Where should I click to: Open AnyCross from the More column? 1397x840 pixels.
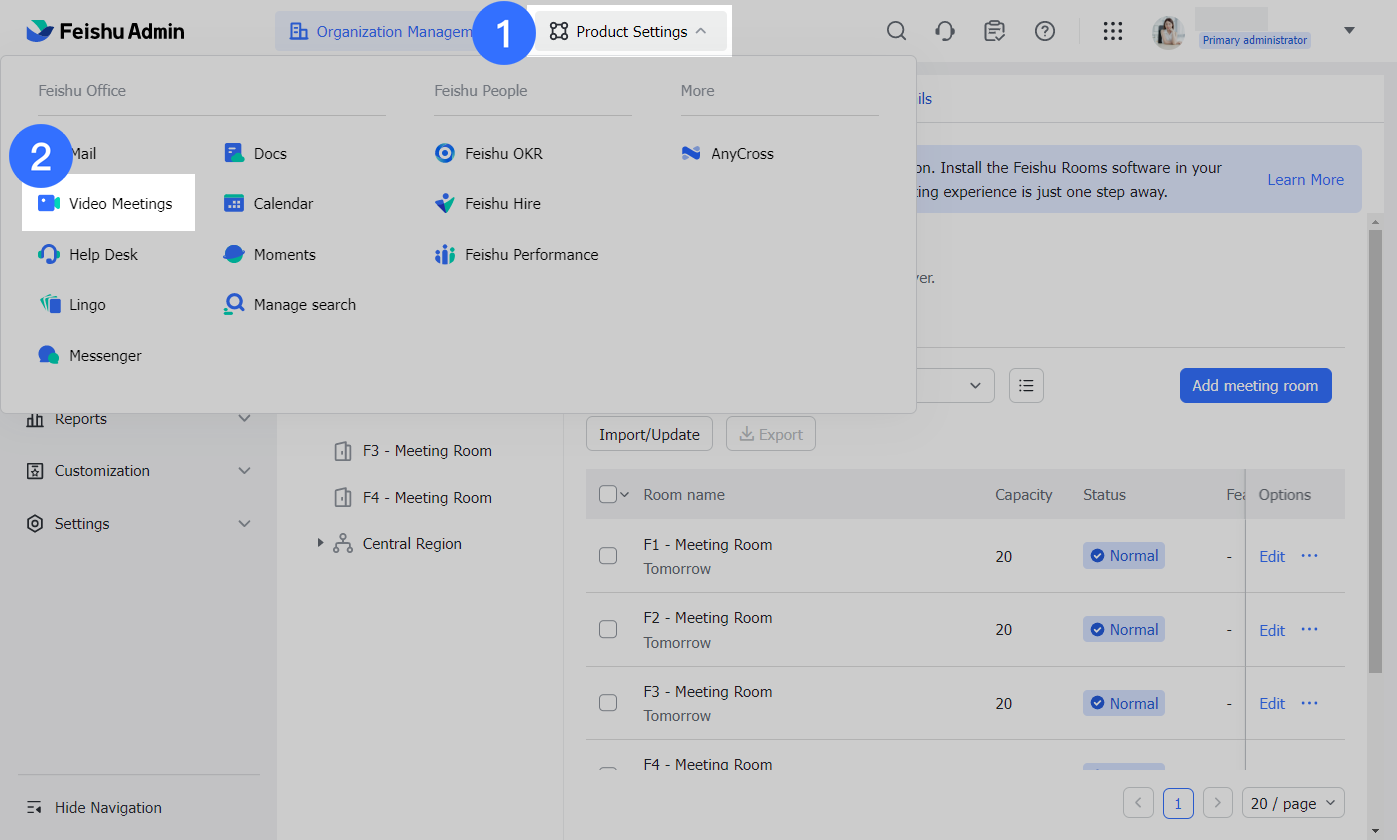tap(728, 154)
